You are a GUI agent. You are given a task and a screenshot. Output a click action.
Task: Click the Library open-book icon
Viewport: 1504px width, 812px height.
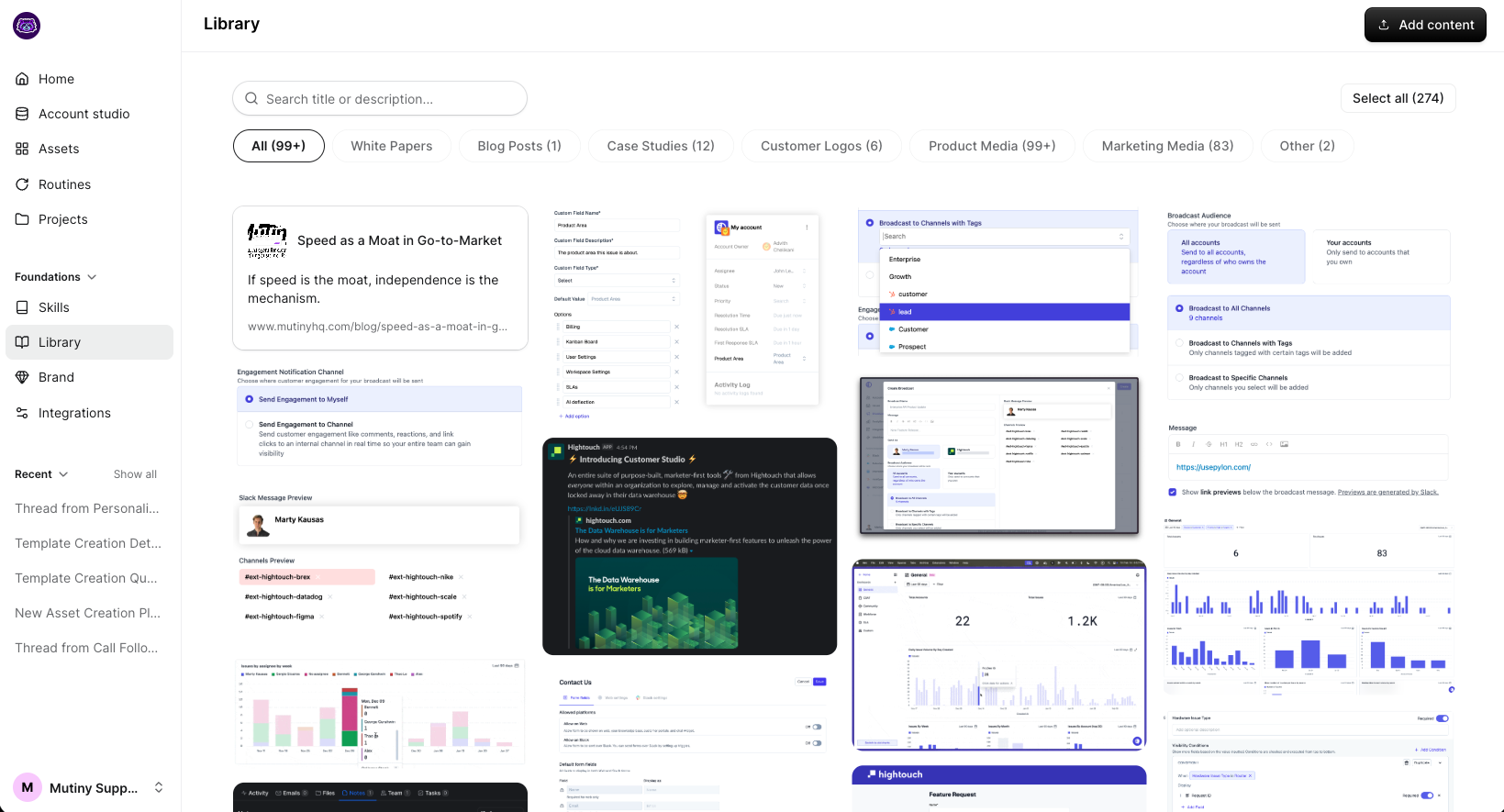click(22, 342)
